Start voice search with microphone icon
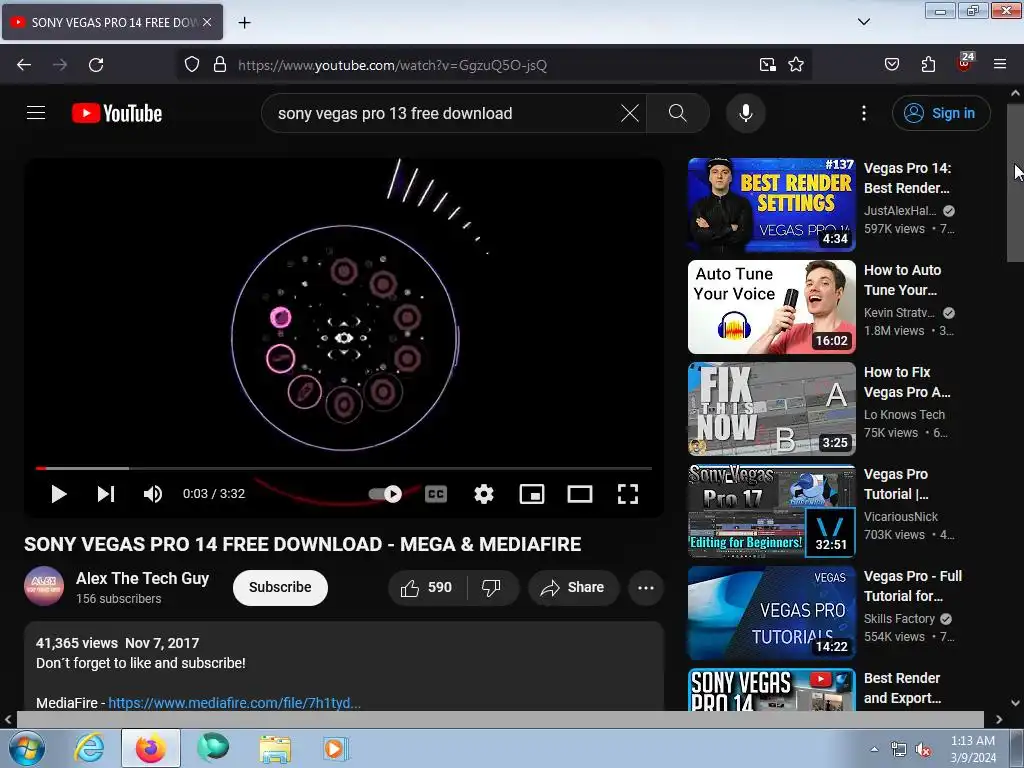Screen dimensions: 1024x768 click(745, 113)
